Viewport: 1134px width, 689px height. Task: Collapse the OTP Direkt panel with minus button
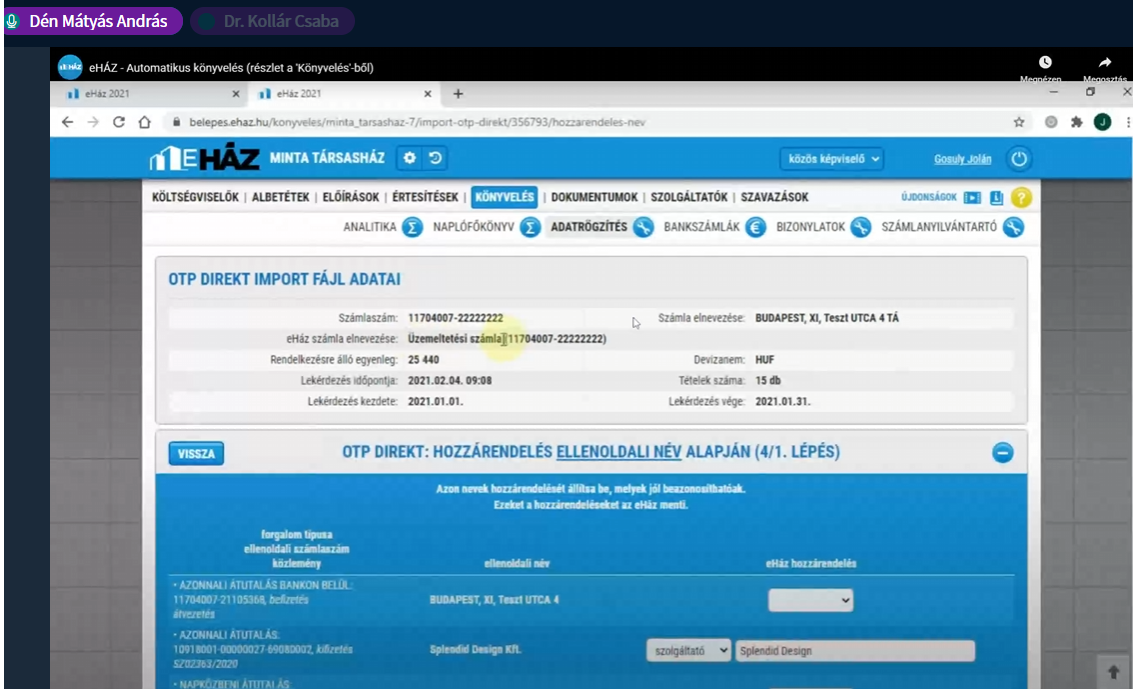click(x=1003, y=453)
